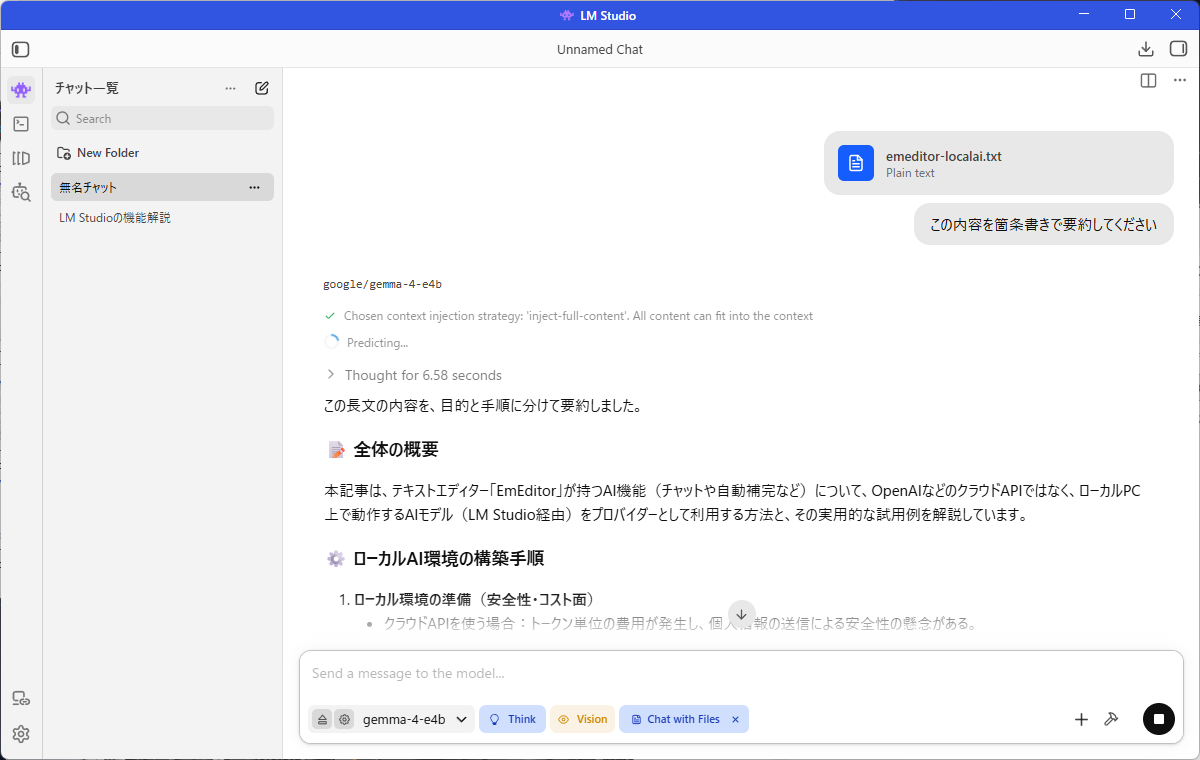1200x760 pixels.
Task: Open the settings gear in sidebar
Action: click(21, 734)
